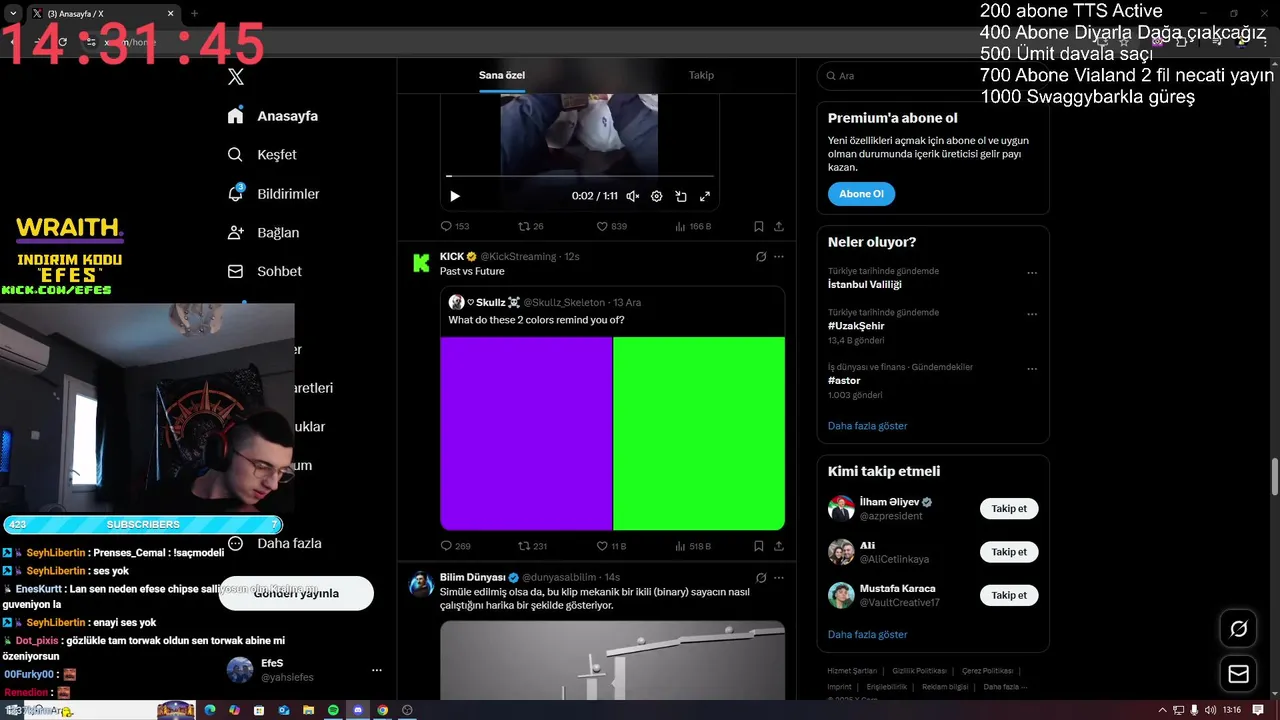The height and width of the screenshot is (720, 1280).
Task: Click Grok icon on KICK post
Action: pos(761,257)
